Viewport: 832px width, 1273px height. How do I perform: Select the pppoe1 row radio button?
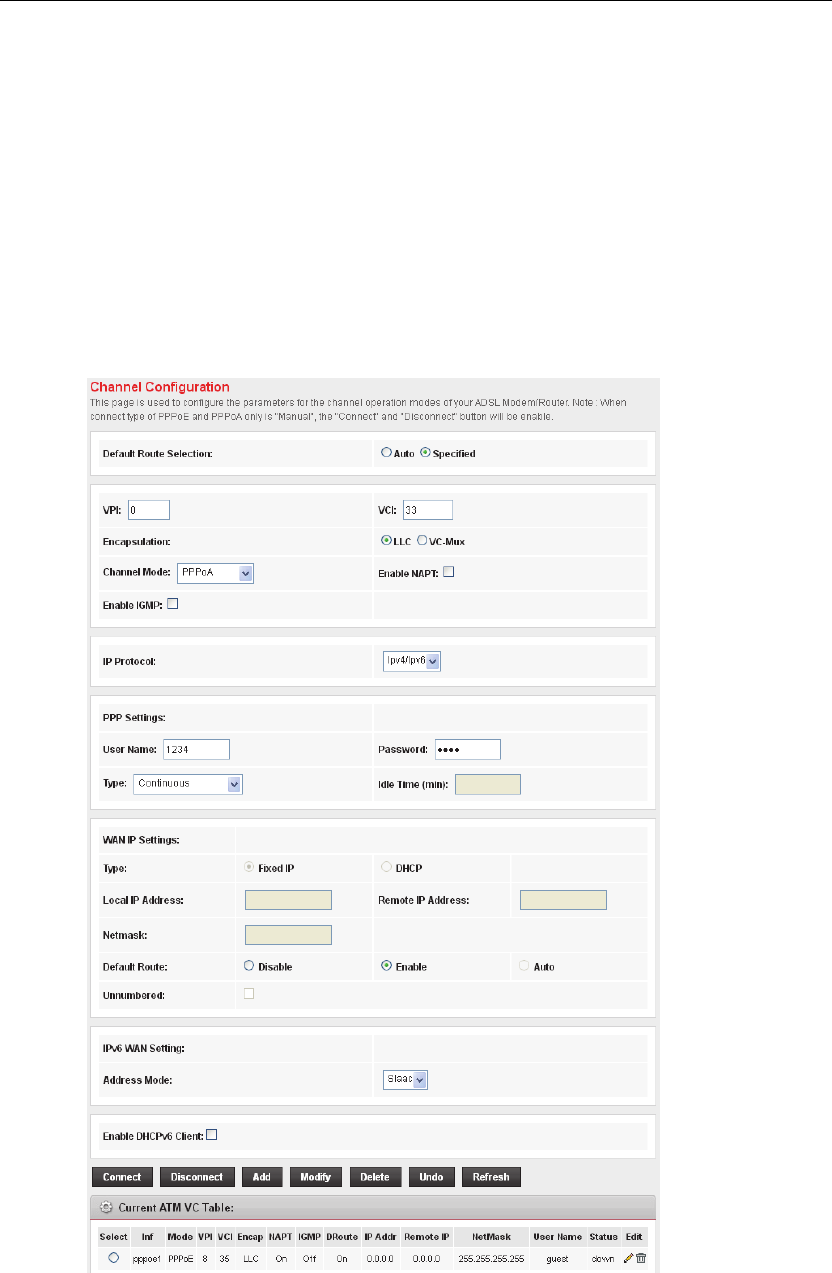coord(113,1257)
